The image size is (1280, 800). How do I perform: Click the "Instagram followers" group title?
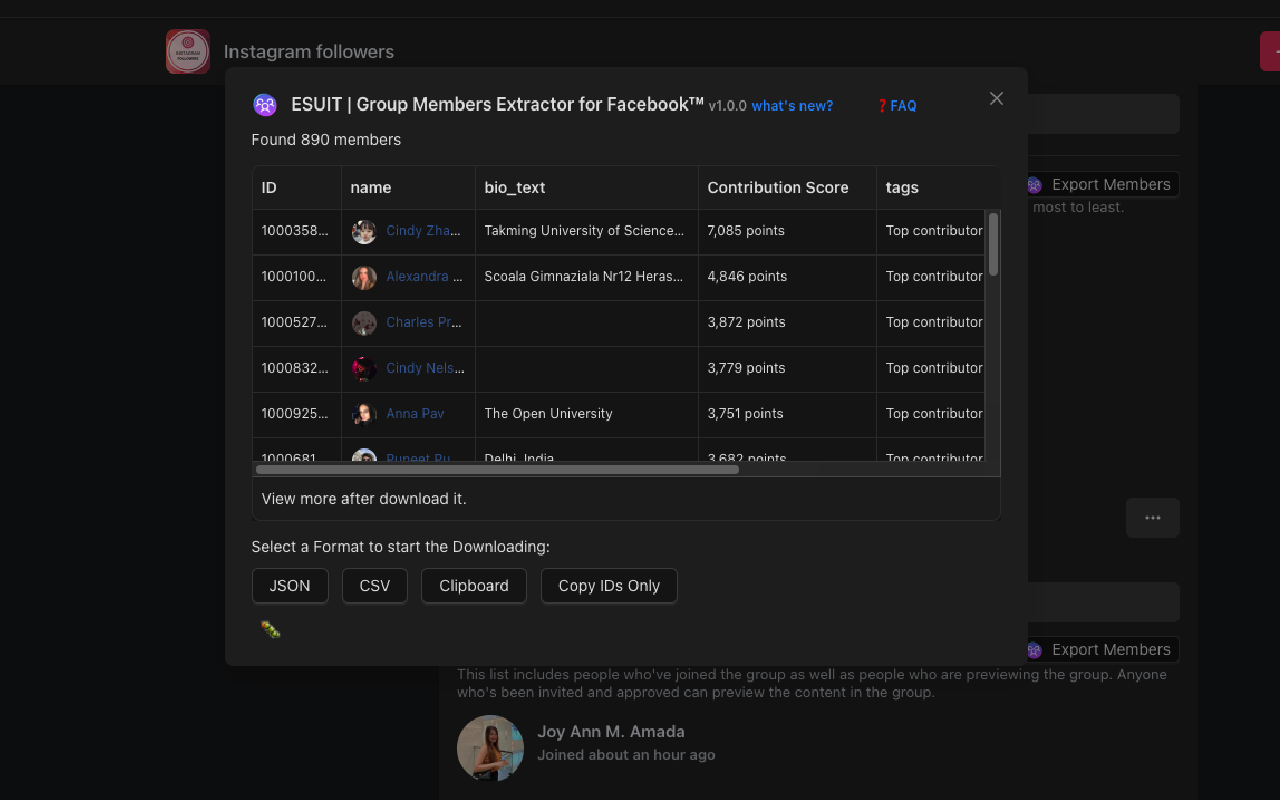309,52
